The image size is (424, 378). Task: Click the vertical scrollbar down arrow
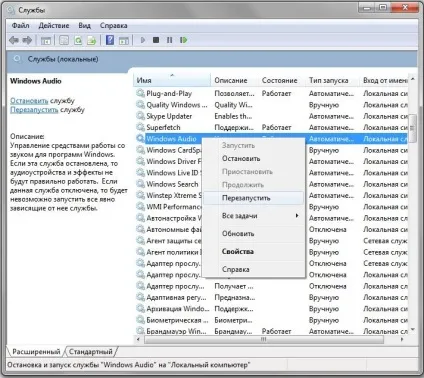click(x=413, y=330)
